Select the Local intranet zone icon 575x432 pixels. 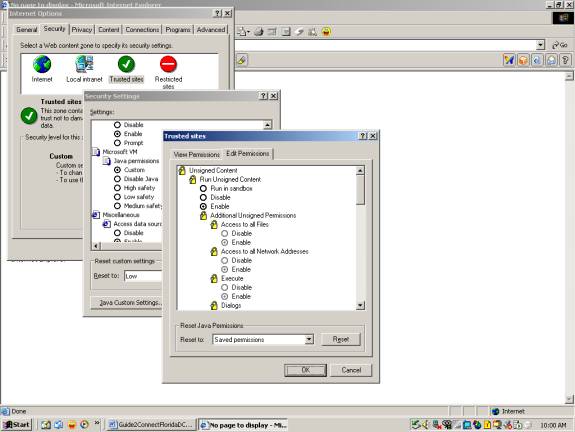click(x=84, y=64)
